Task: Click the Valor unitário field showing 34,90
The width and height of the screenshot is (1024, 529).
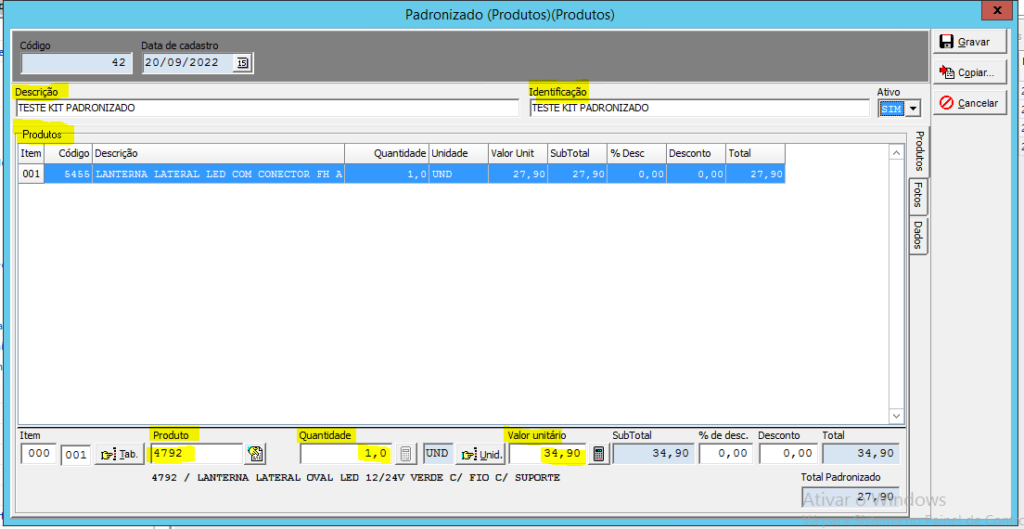Action: 547,454
